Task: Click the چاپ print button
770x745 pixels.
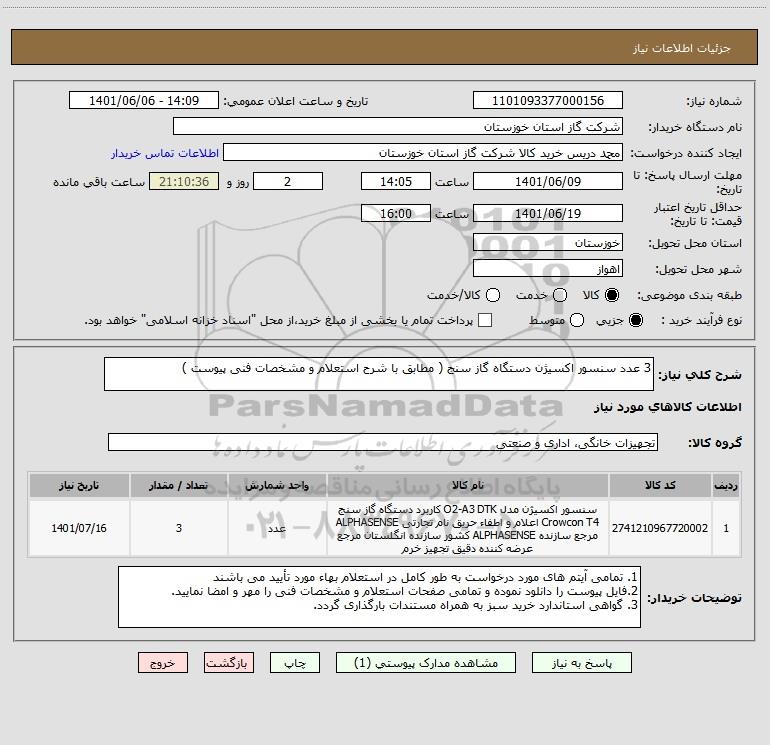Action: (295, 663)
